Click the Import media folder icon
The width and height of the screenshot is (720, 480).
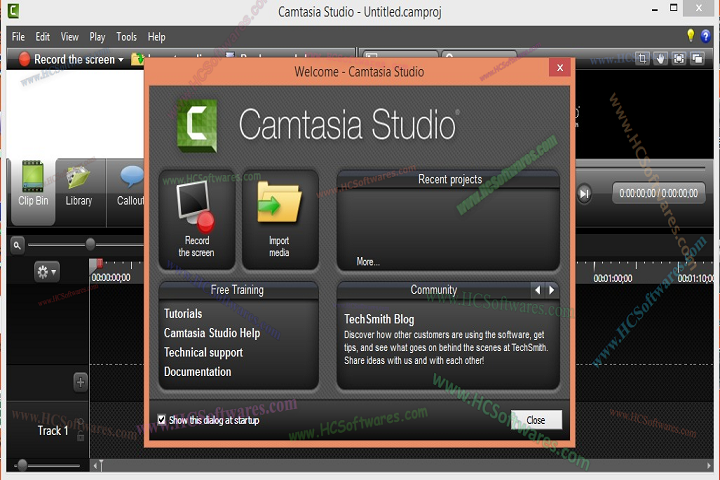tap(279, 205)
